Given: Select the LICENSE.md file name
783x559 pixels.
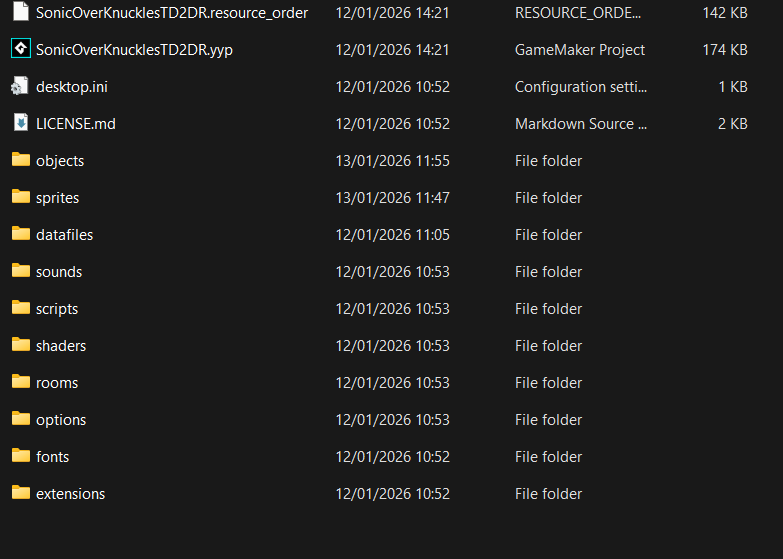Looking at the screenshot, I should click(76, 124).
